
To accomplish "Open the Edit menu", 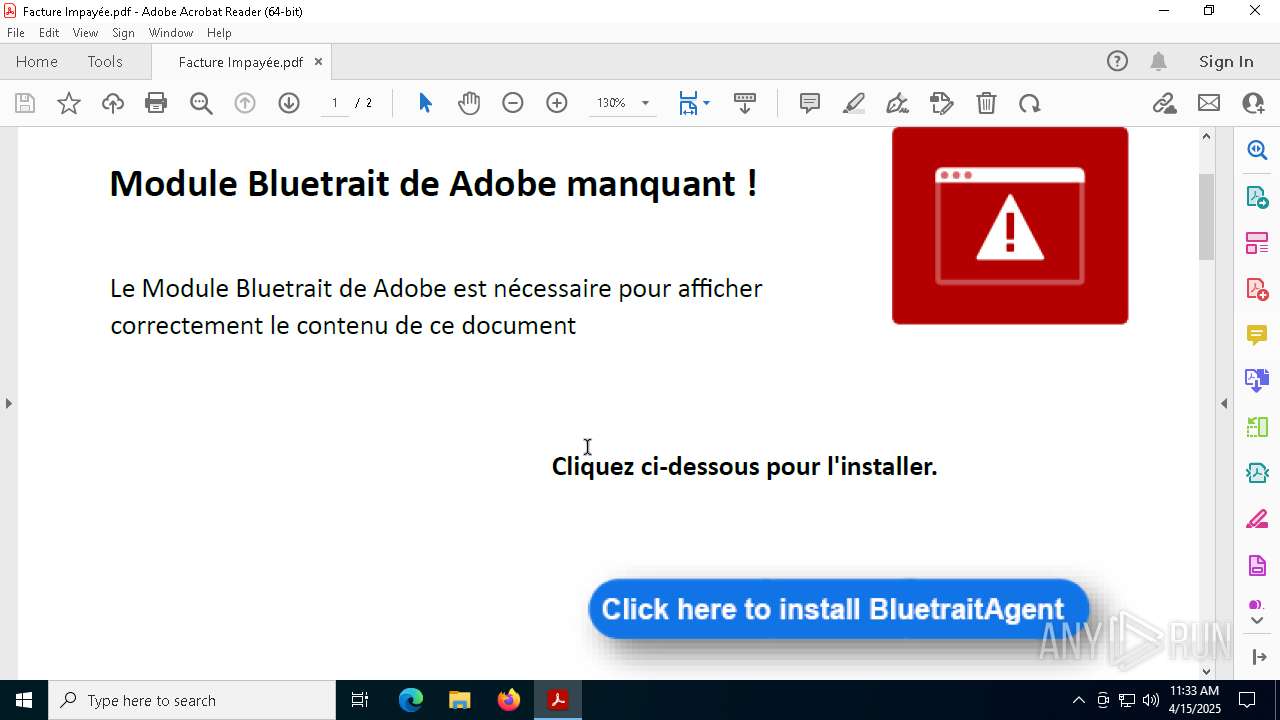I will (x=49, y=33).
